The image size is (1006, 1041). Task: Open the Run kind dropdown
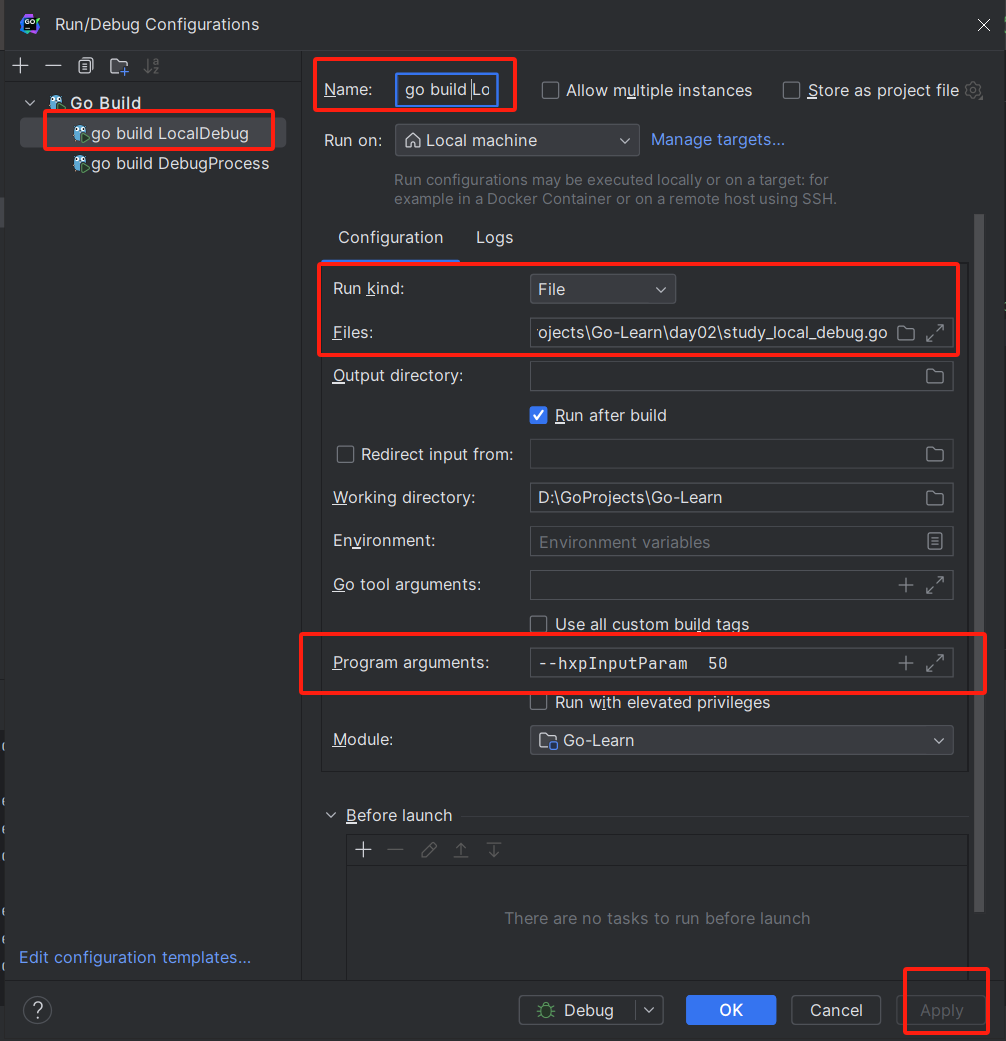click(602, 288)
